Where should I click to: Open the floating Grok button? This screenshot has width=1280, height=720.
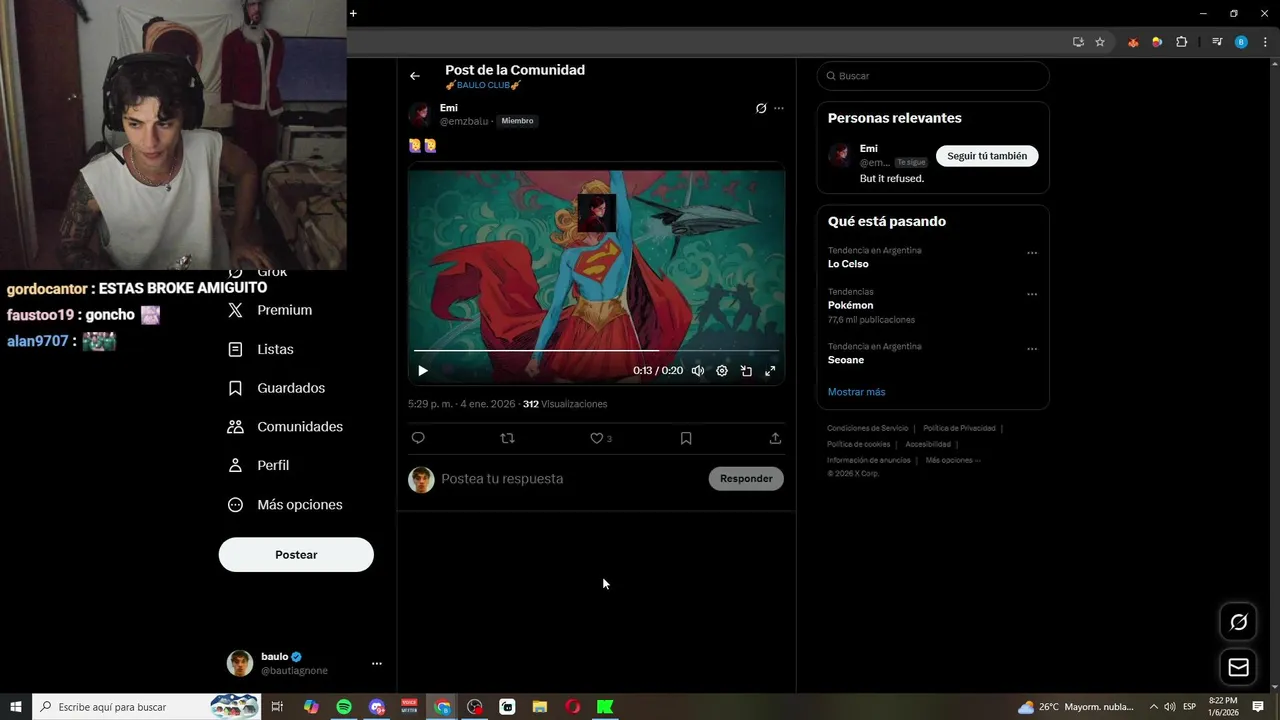[1238, 622]
